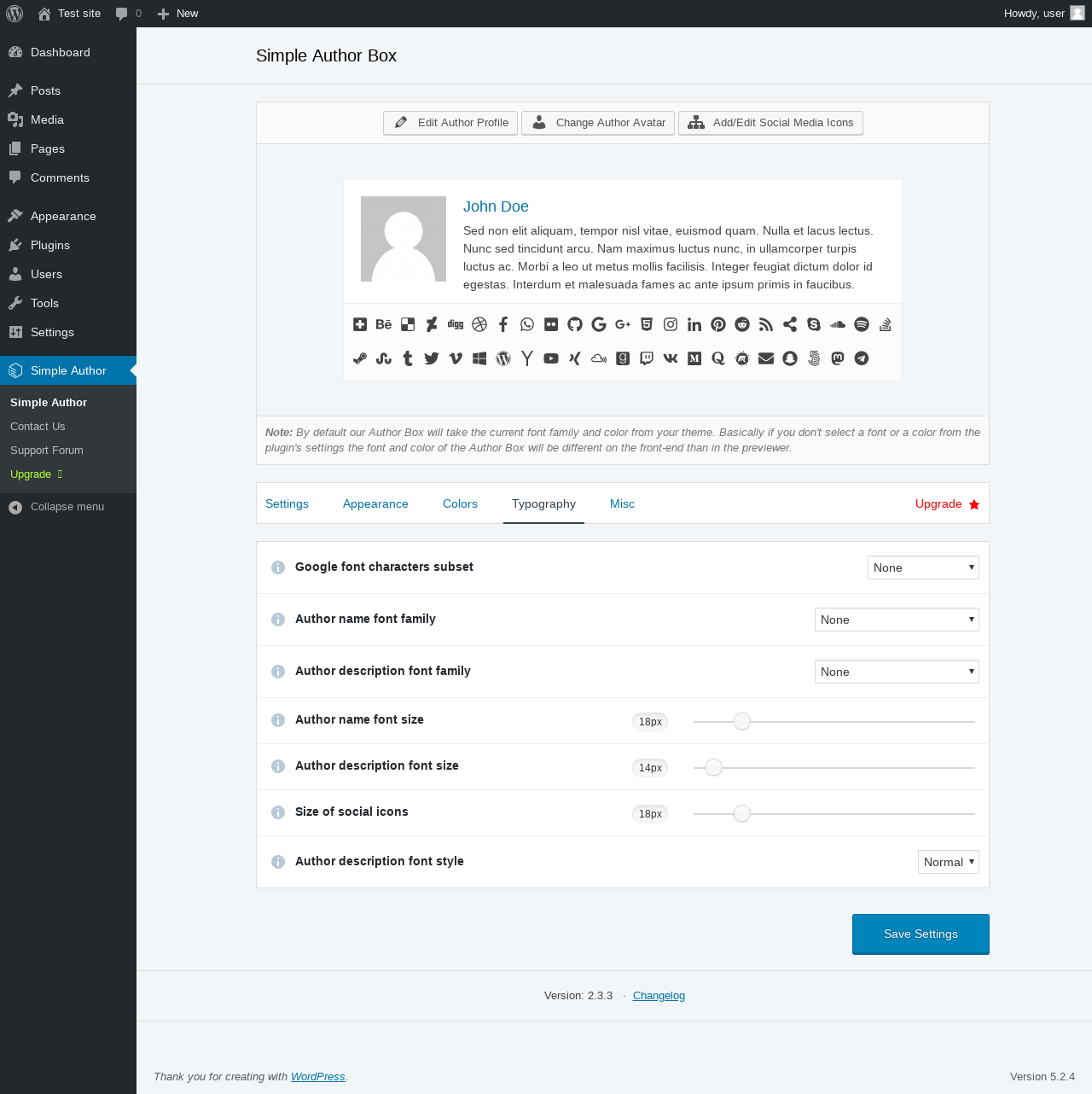Switch to the Colors tab
The width and height of the screenshot is (1092, 1094).
[x=460, y=503]
